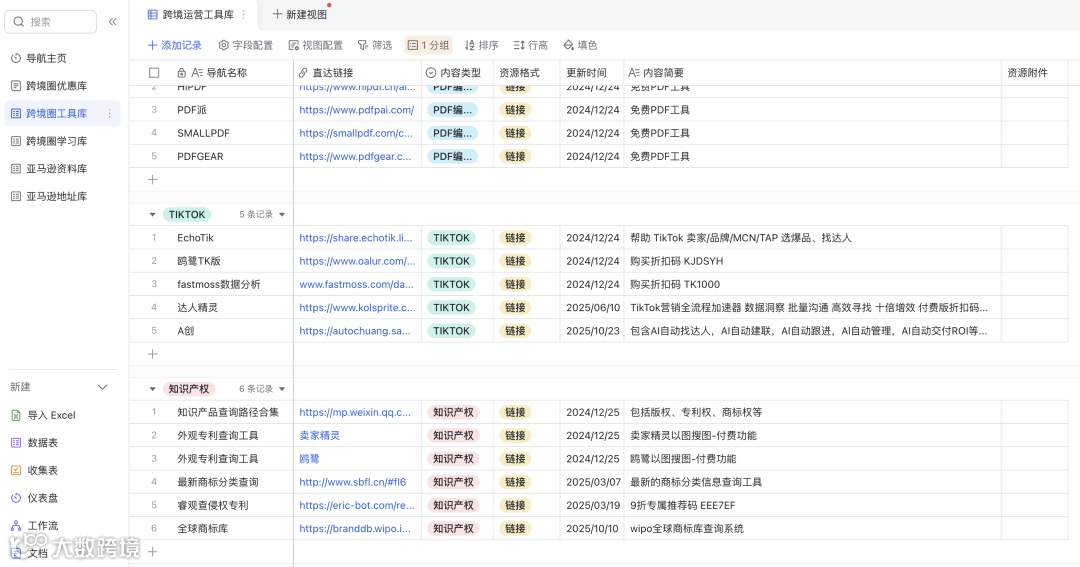Click the TIKTOK tag in 鸥鹭TK版 row
Viewport: 1080px width, 567px height.
tap(451, 262)
